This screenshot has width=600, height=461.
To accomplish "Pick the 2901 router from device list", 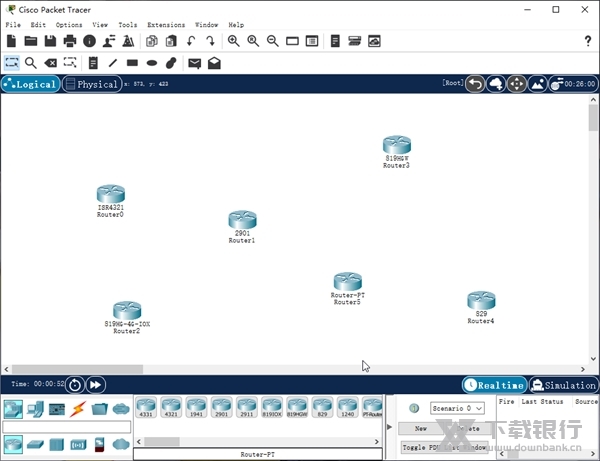I will [x=220, y=408].
